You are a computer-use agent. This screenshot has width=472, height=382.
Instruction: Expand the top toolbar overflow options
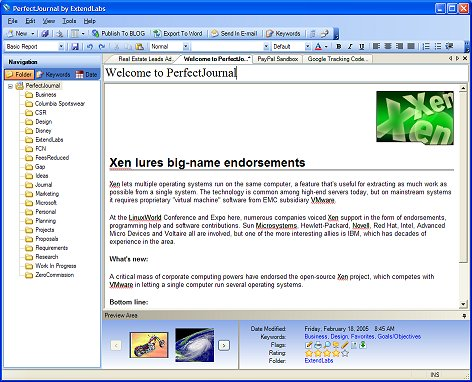336,34
